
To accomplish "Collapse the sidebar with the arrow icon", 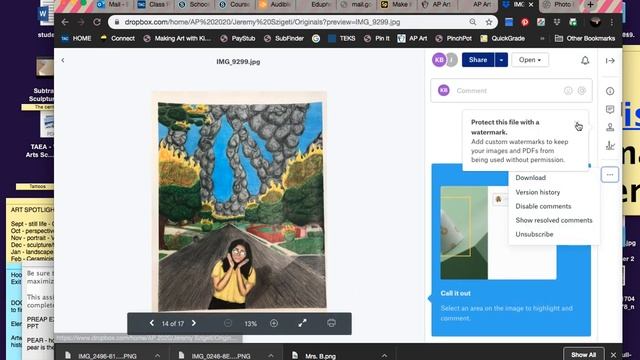I will pos(610,60).
